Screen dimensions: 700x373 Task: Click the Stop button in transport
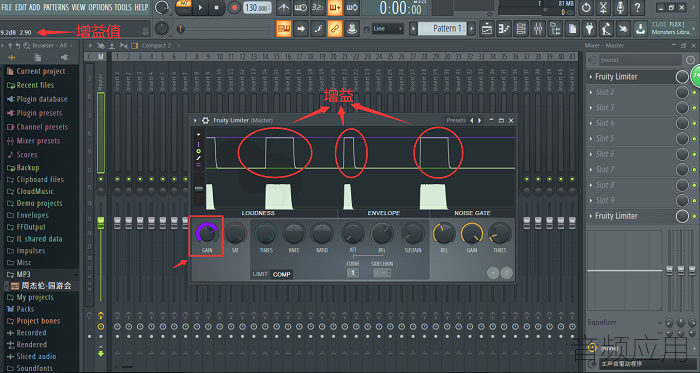click(217, 8)
